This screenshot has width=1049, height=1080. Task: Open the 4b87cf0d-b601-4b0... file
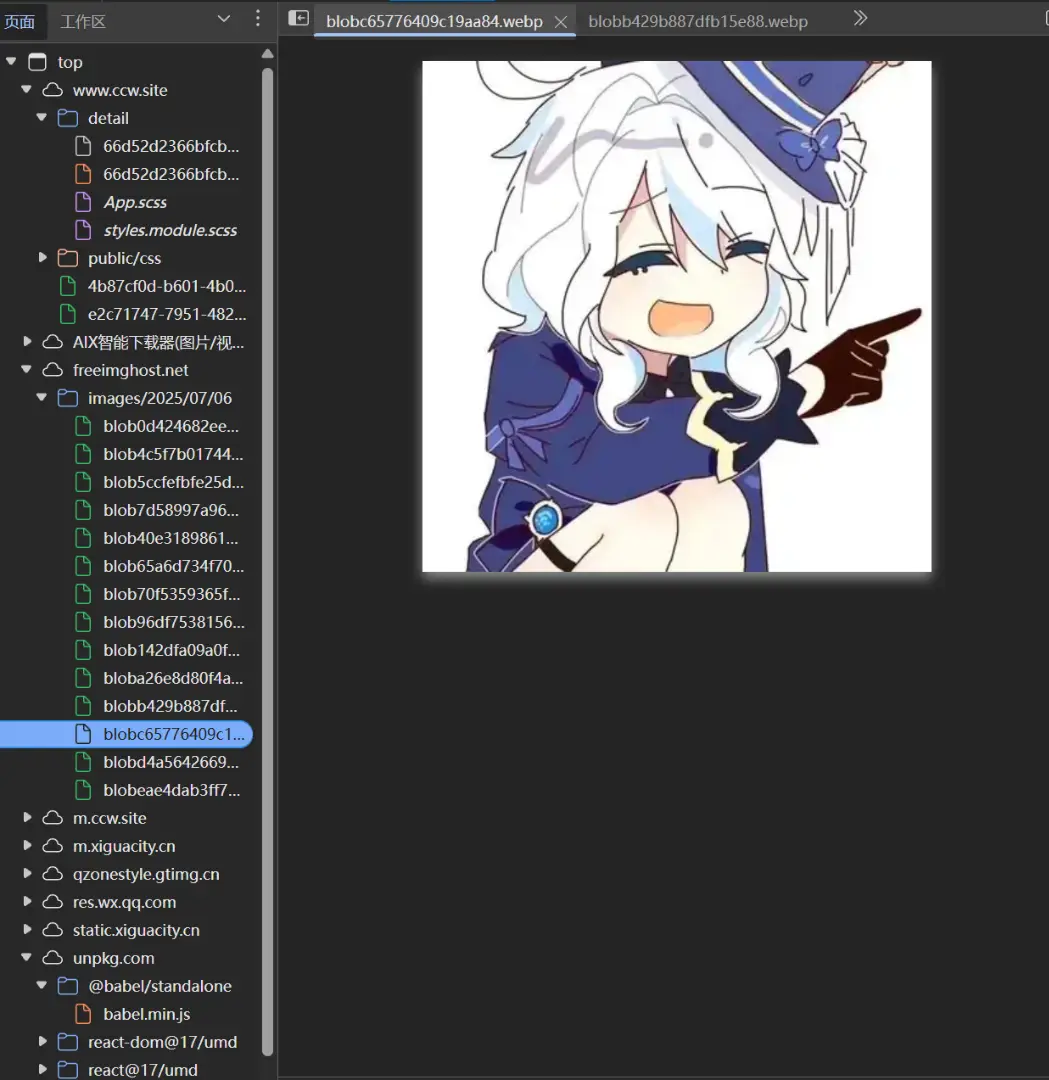click(167, 286)
